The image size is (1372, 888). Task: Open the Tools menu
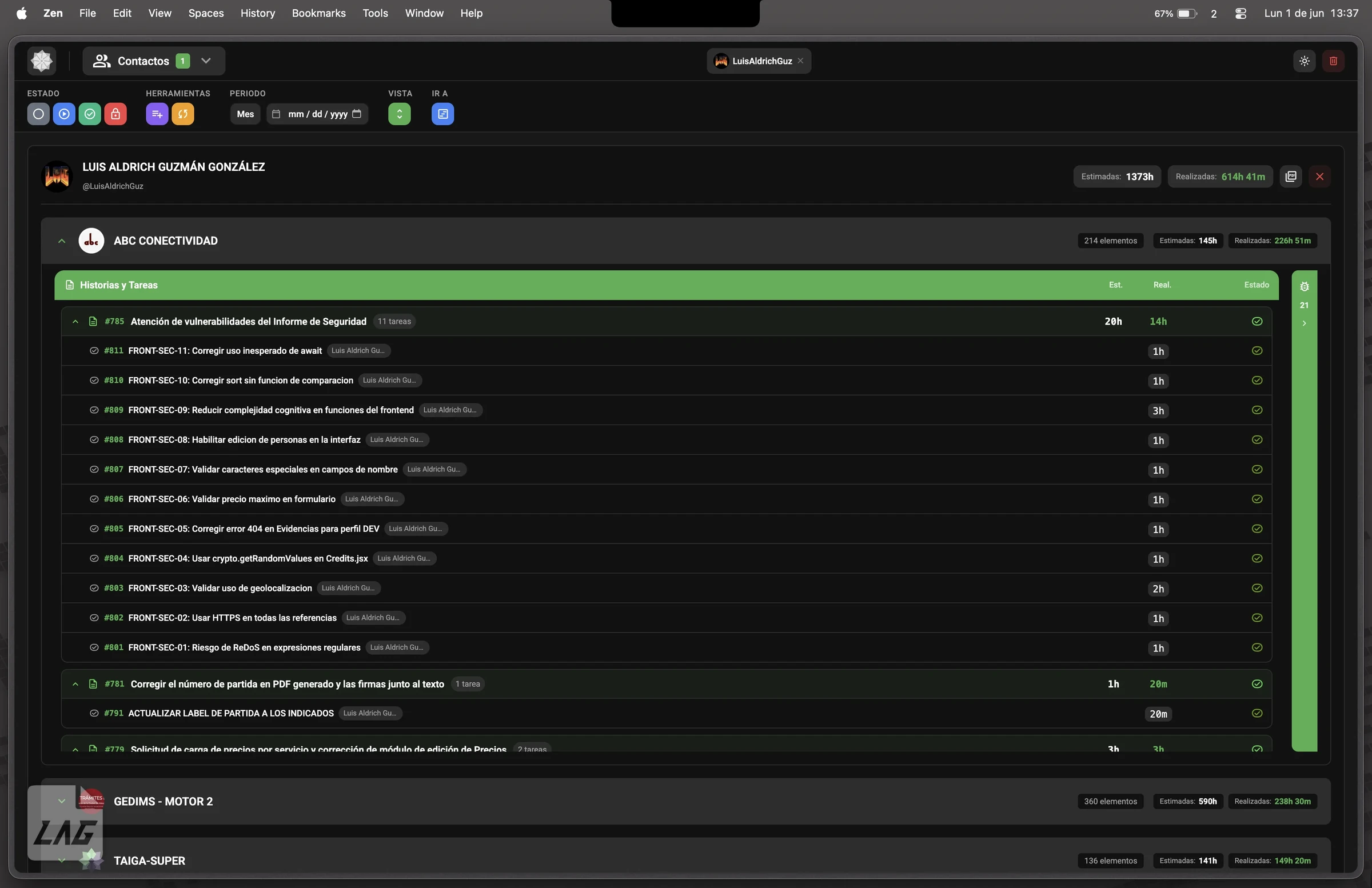[x=374, y=13]
